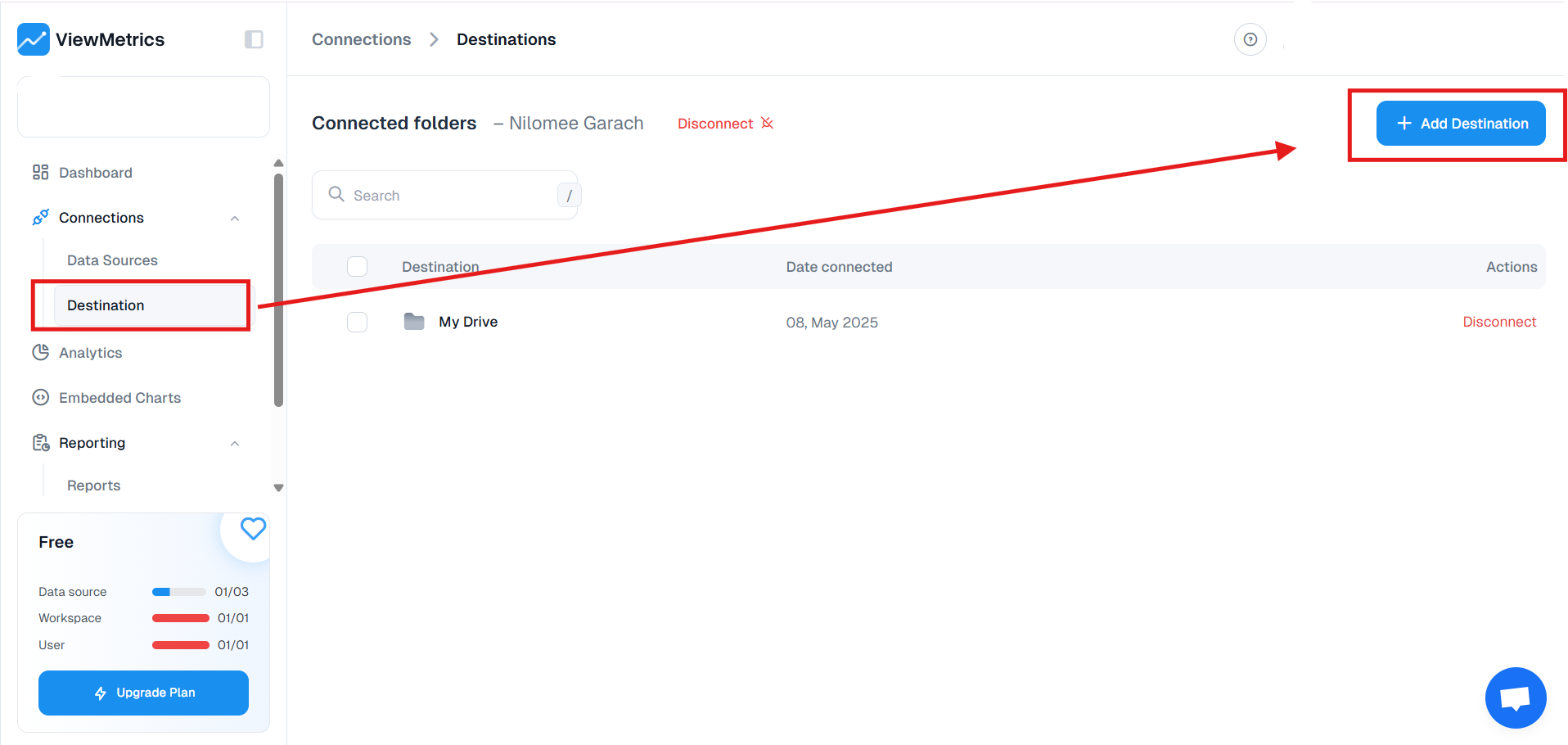The height and width of the screenshot is (745, 1568).
Task: Click the Connections plug icon
Action: pos(40,217)
